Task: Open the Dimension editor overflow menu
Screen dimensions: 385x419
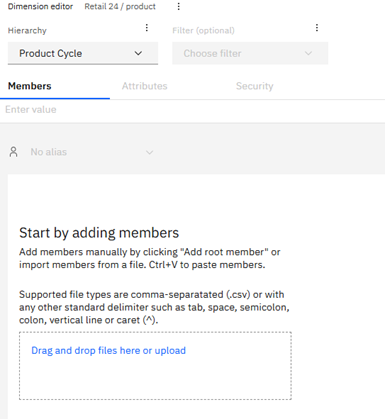Action: 179,6
